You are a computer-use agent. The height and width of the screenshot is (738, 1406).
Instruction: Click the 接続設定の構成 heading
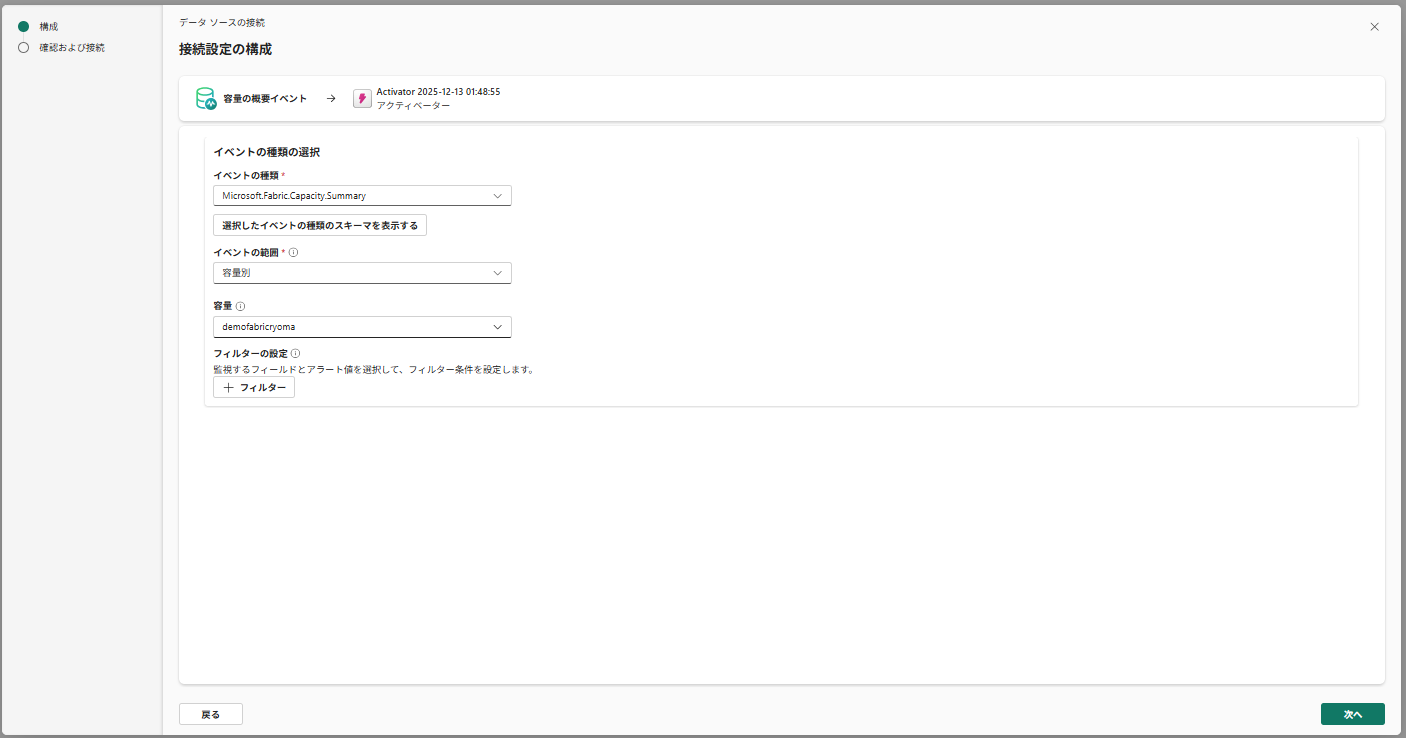click(225, 49)
